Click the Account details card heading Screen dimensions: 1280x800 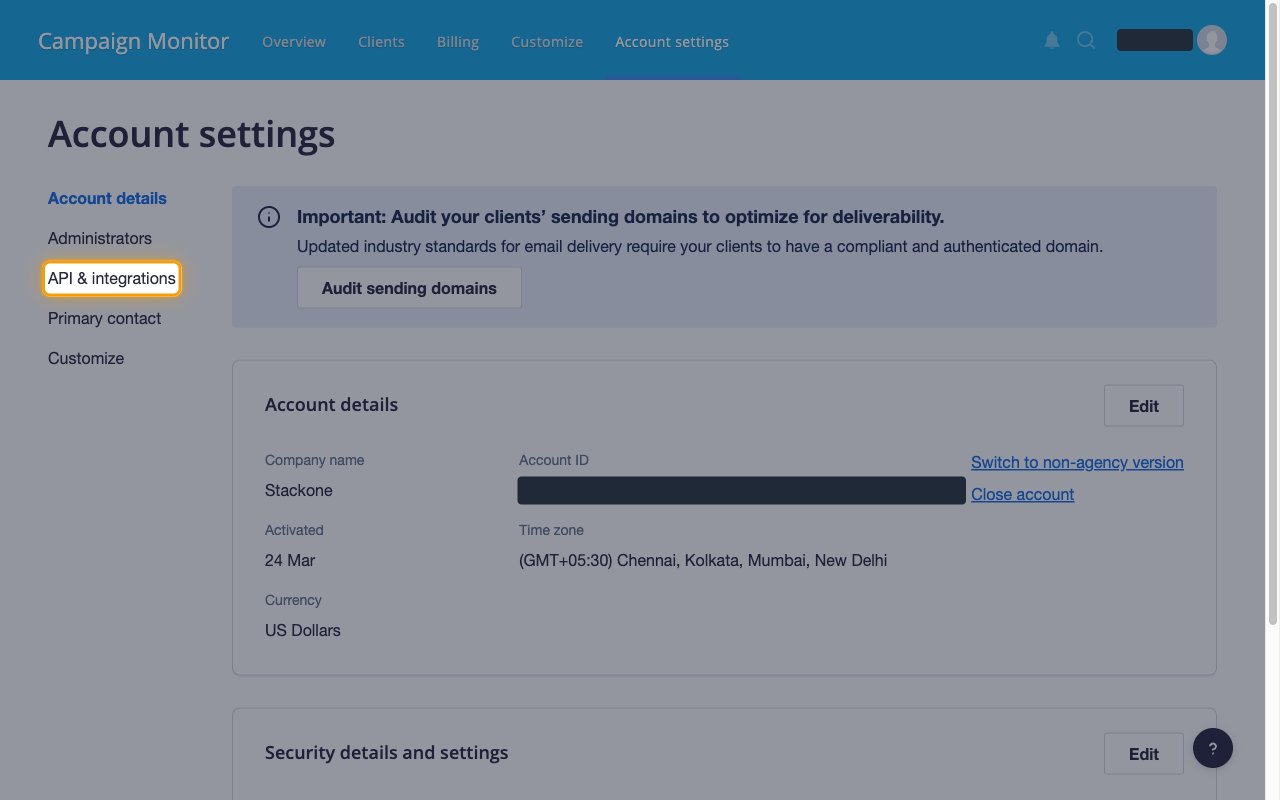(x=331, y=404)
